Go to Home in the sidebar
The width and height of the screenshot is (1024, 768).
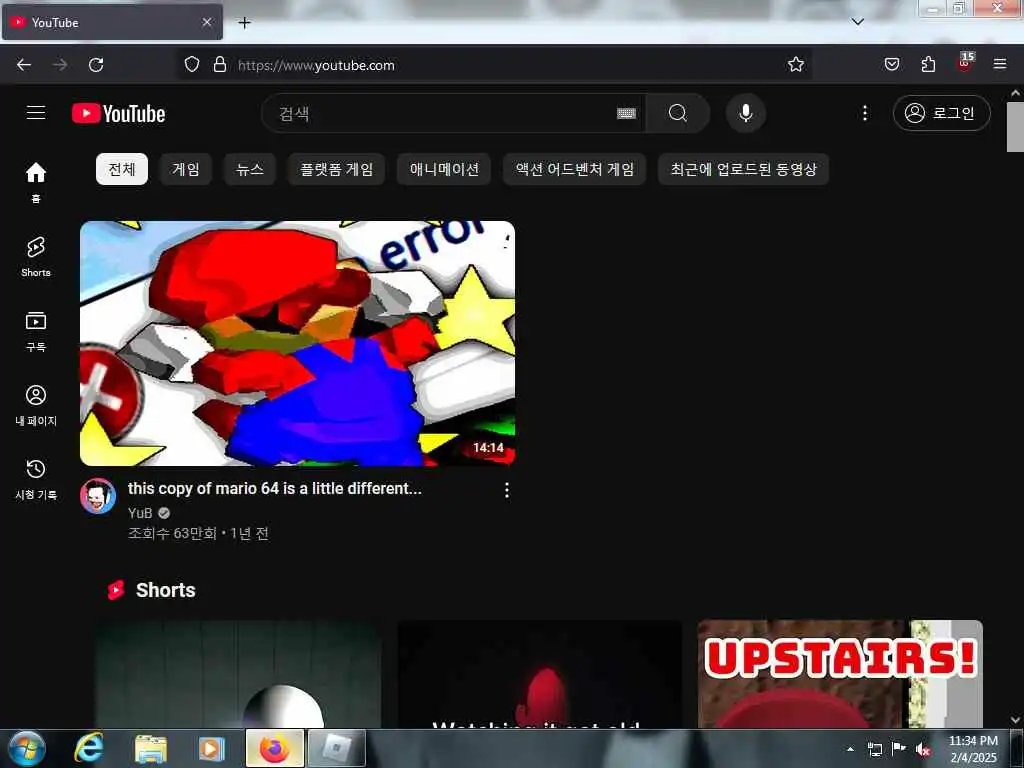coord(36,182)
